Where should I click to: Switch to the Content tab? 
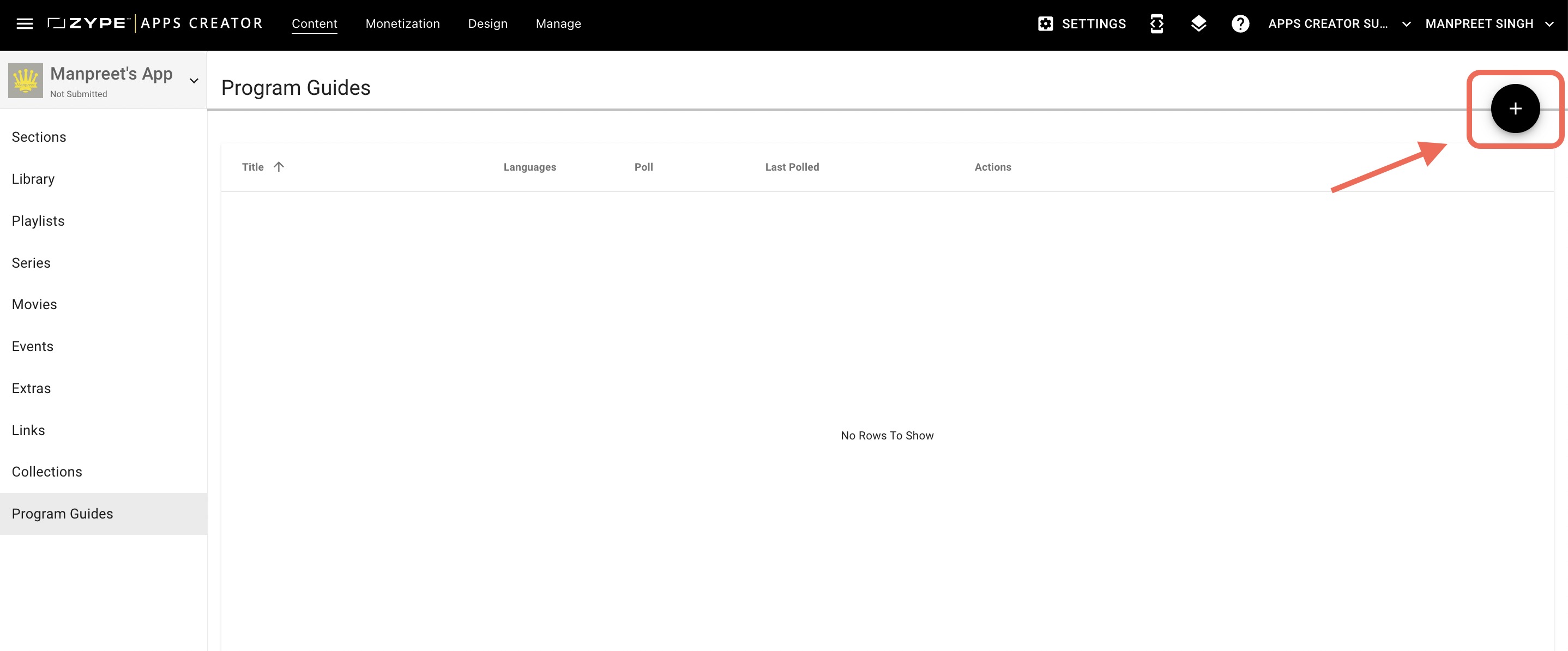pos(314,24)
